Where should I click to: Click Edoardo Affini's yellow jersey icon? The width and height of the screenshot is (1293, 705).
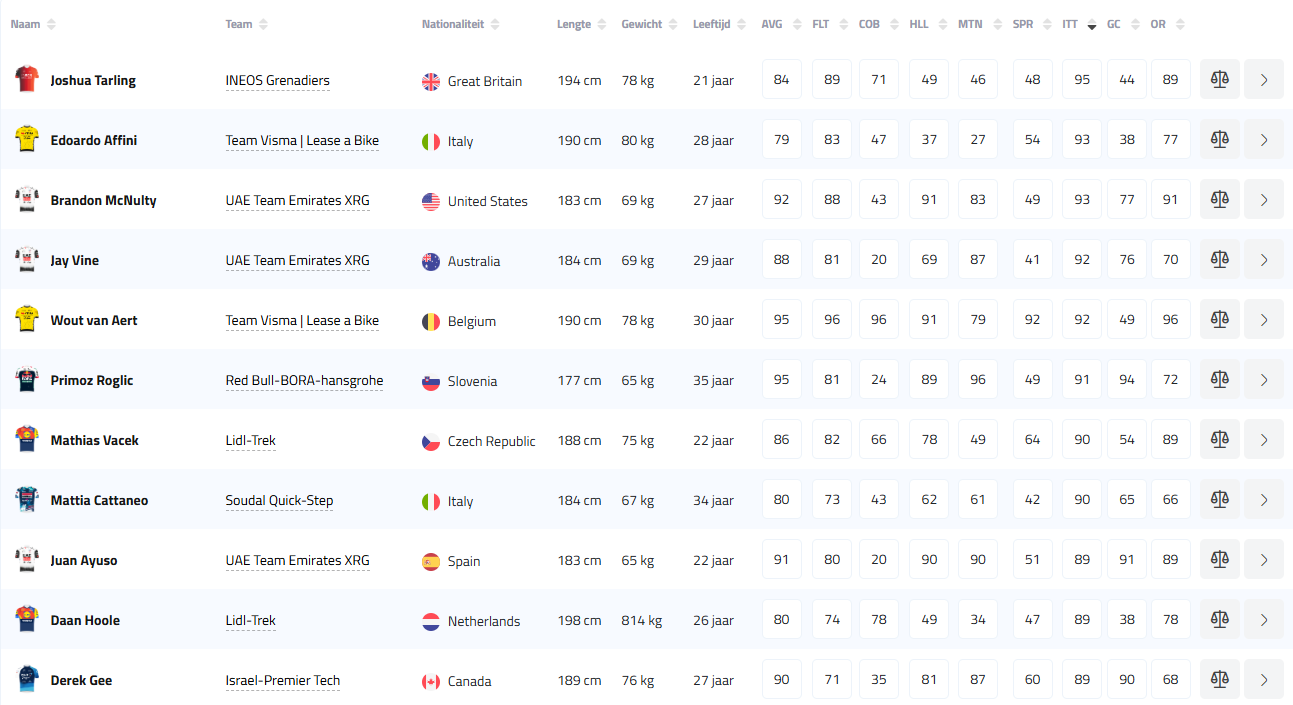(x=26, y=140)
